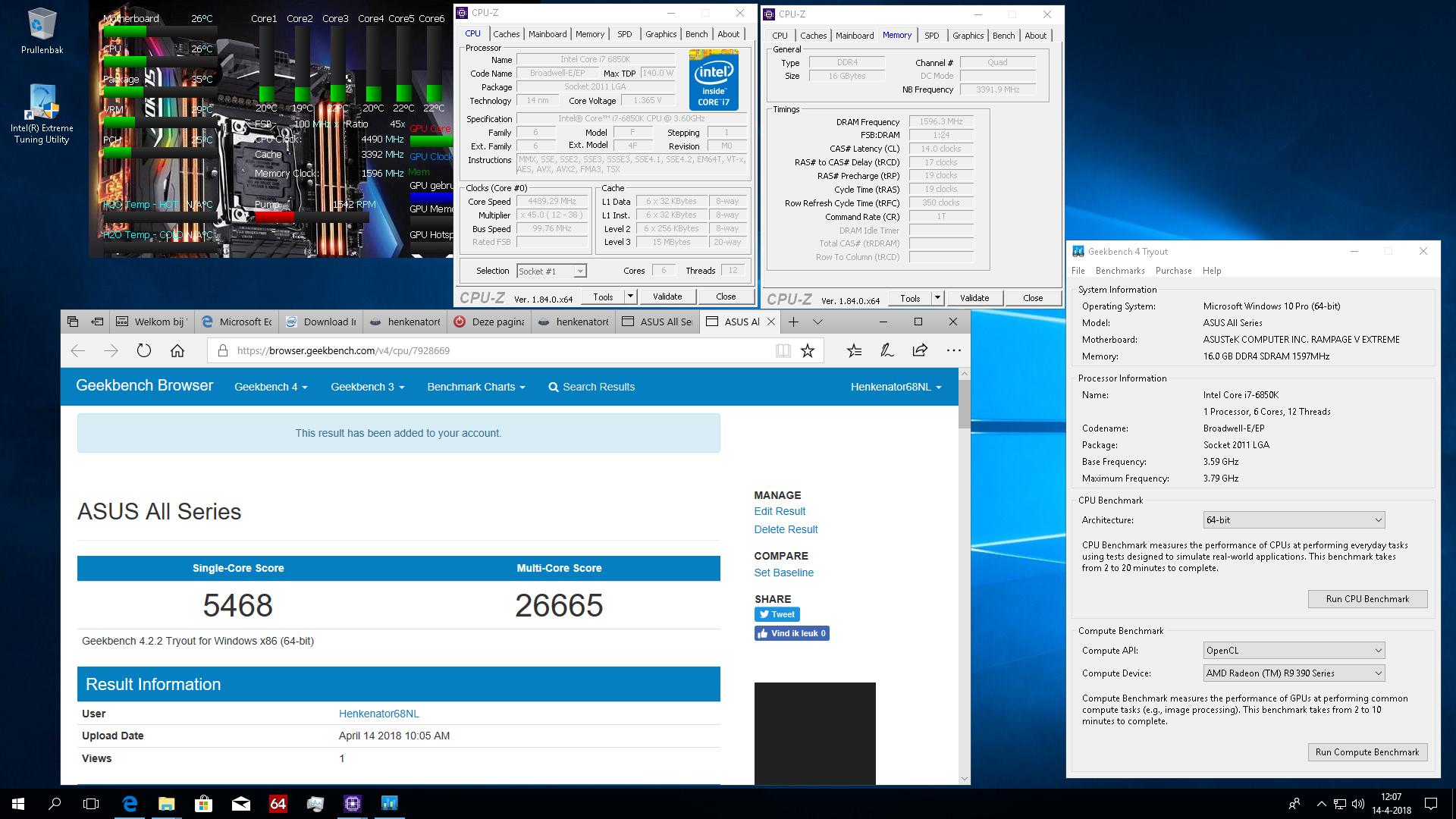Open the AIDA64 taskbar icon

point(278,804)
